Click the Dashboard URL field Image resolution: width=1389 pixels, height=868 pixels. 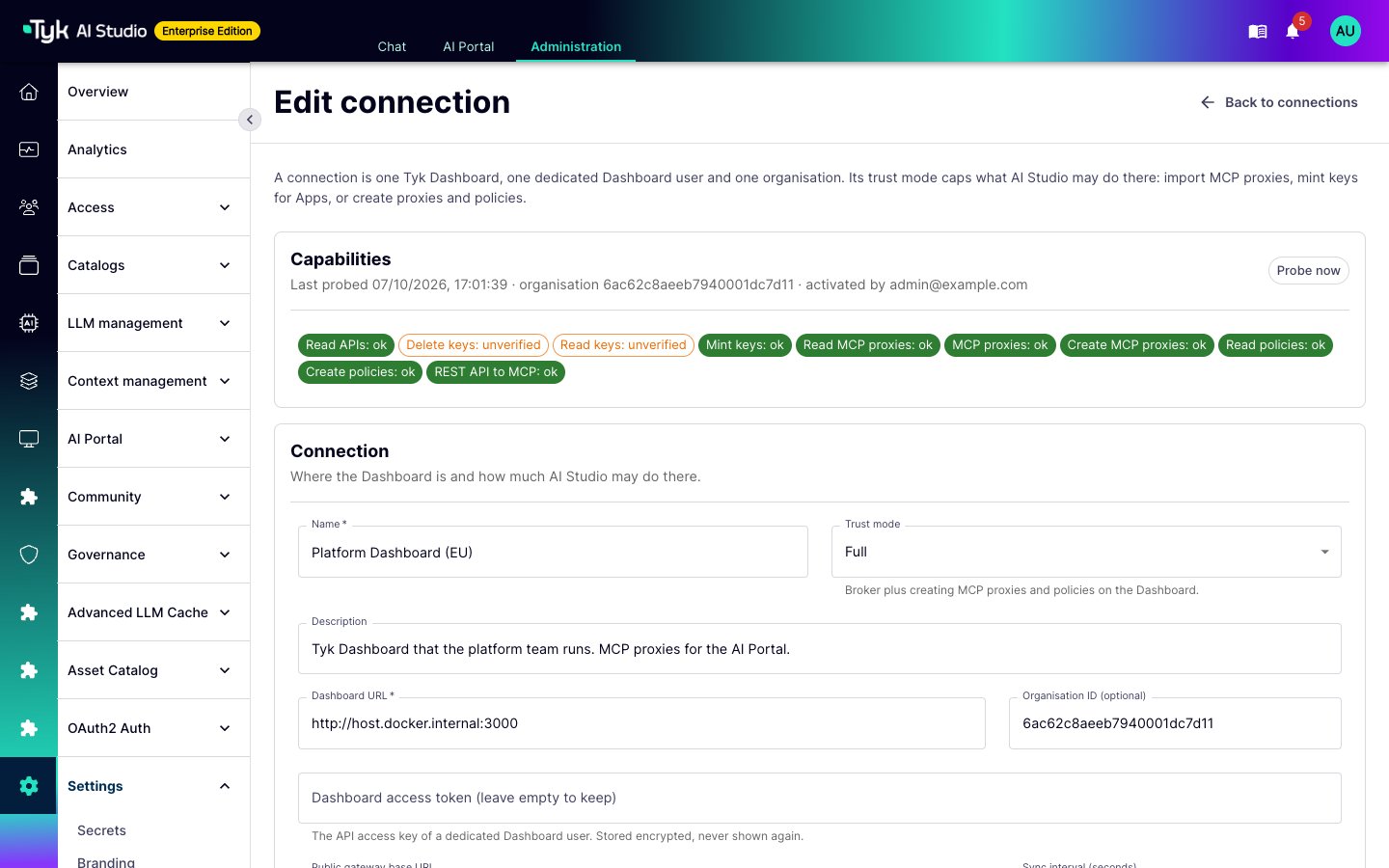[x=641, y=723]
